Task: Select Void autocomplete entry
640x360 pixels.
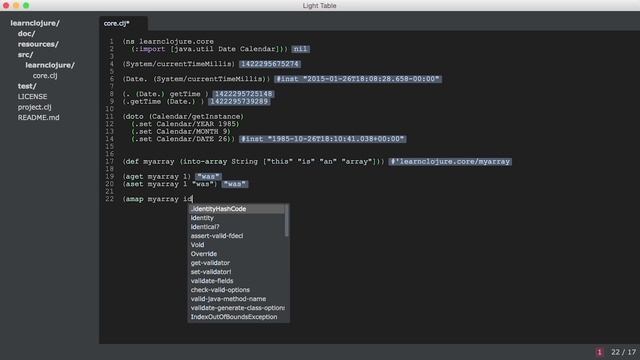Action: point(237,245)
